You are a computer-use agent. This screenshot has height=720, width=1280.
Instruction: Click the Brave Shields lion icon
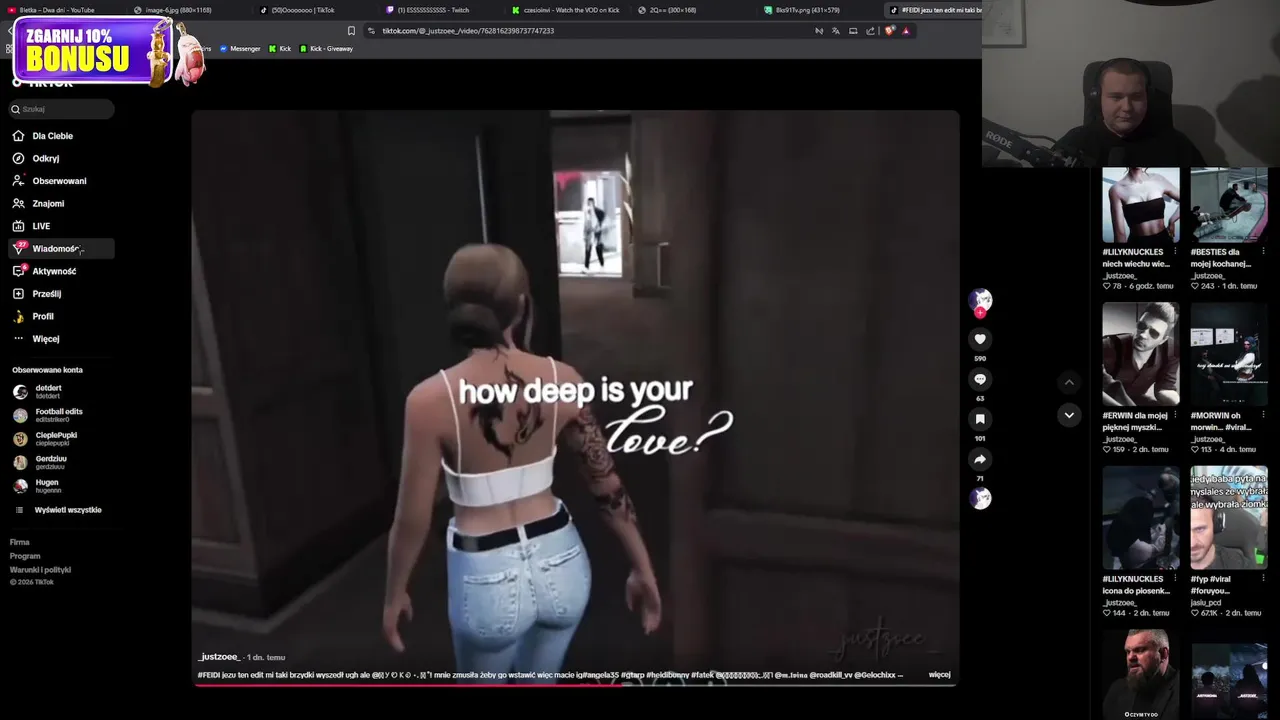click(889, 31)
